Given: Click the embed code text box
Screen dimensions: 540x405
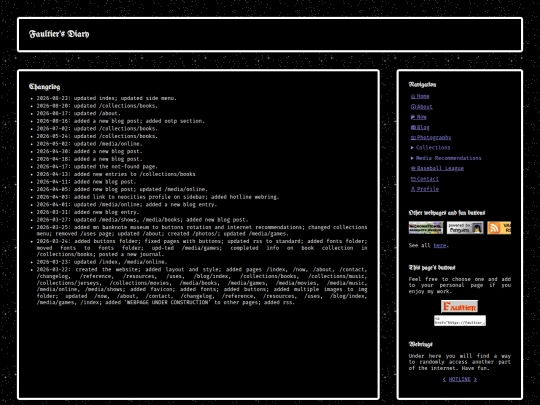Looking at the screenshot, I should coord(460,320).
